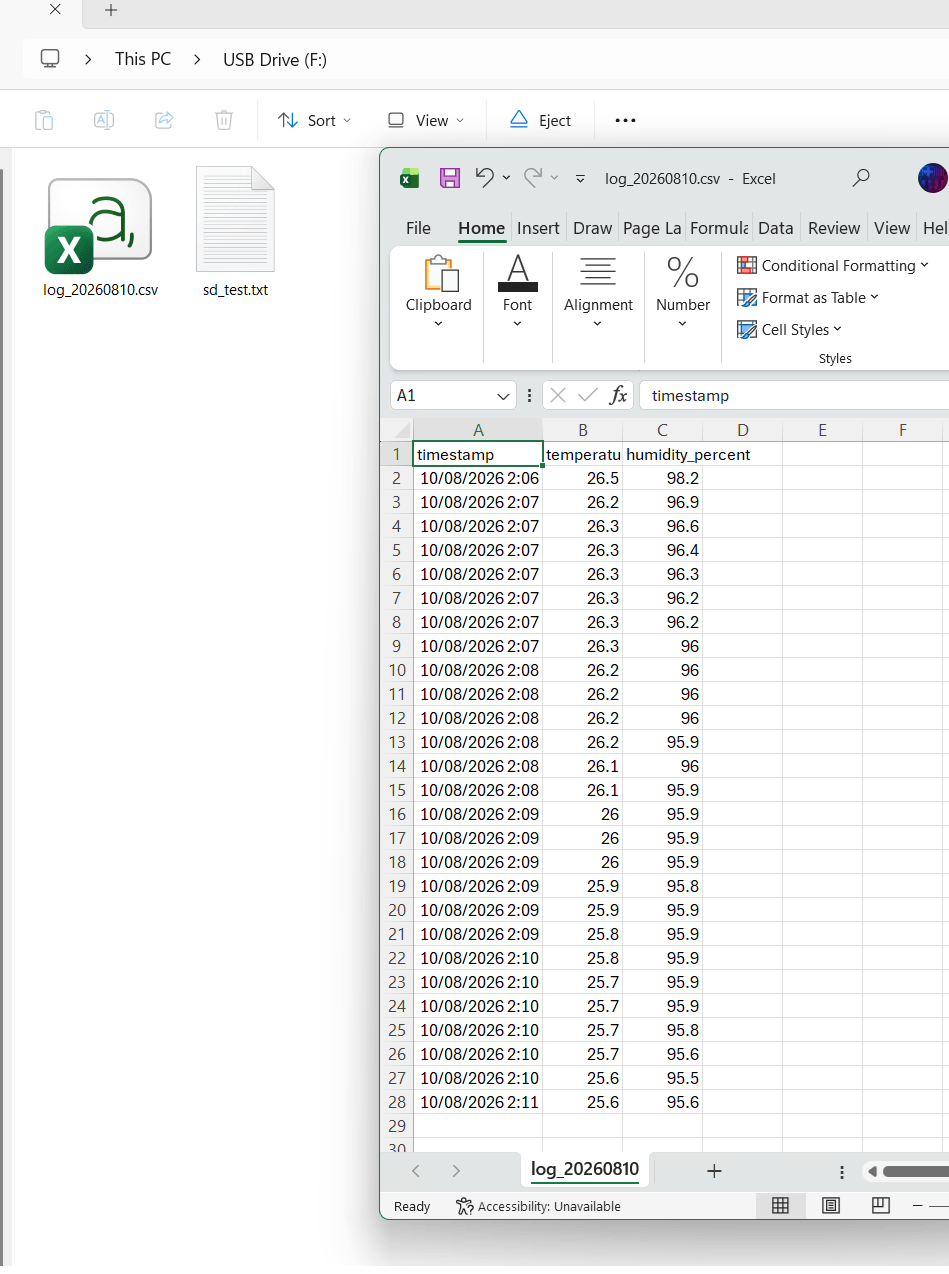The width and height of the screenshot is (949, 1274).
Task: Open the Page Layout ribbon tab
Action: coord(652,228)
